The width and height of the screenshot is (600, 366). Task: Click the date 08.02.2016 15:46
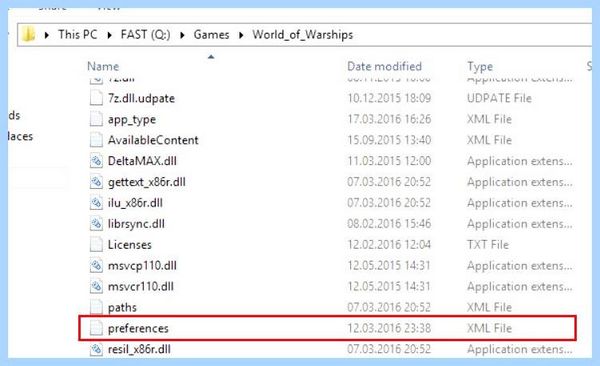[x=389, y=224]
